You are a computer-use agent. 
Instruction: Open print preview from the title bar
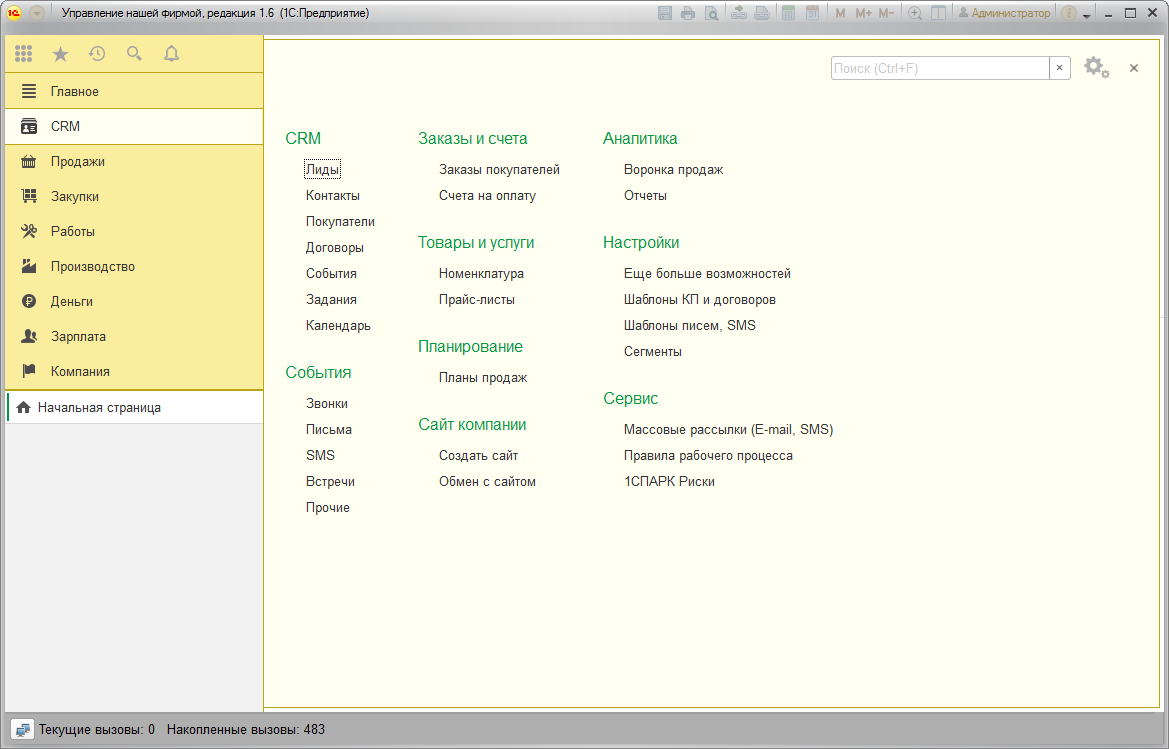tap(712, 13)
